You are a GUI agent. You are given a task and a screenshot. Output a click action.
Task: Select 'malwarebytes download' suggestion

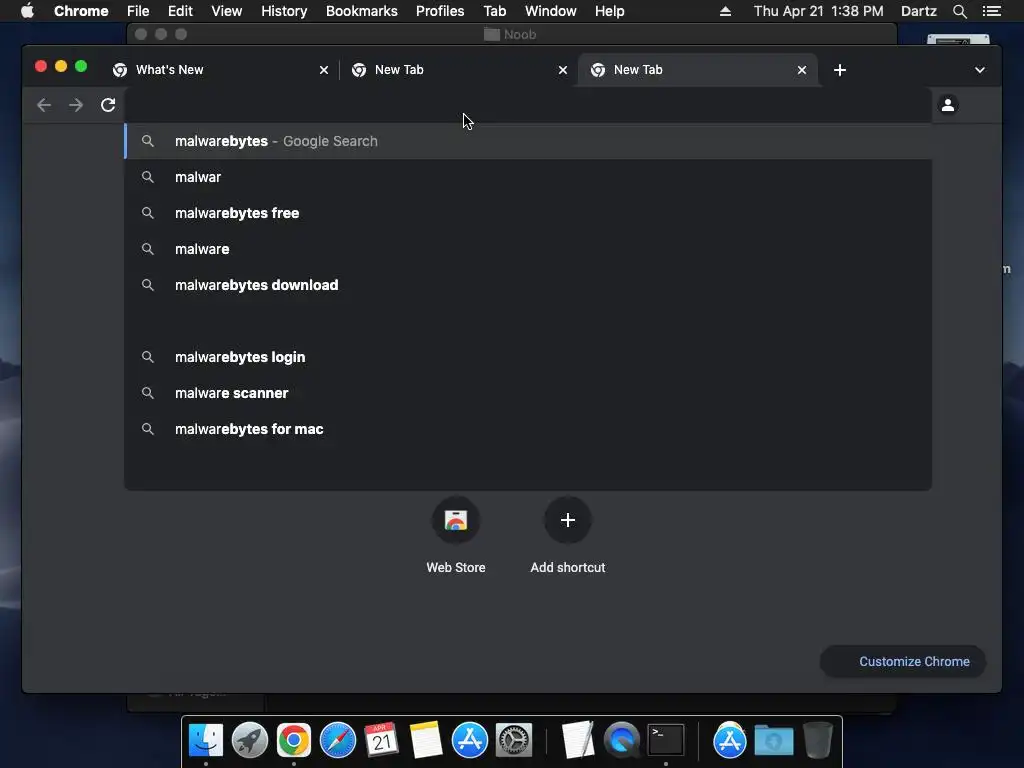(528, 285)
